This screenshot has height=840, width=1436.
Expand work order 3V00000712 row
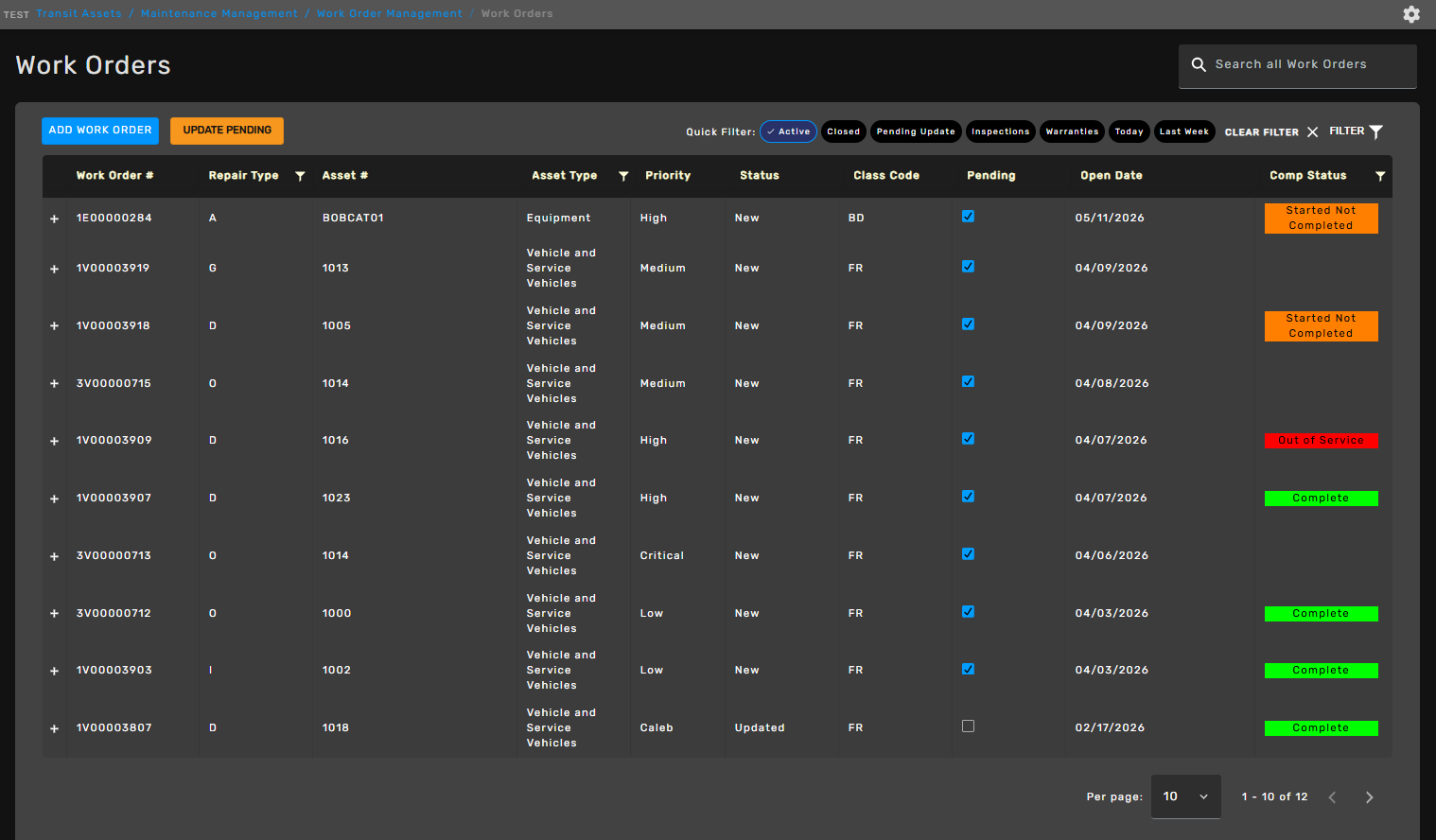pos(54,614)
